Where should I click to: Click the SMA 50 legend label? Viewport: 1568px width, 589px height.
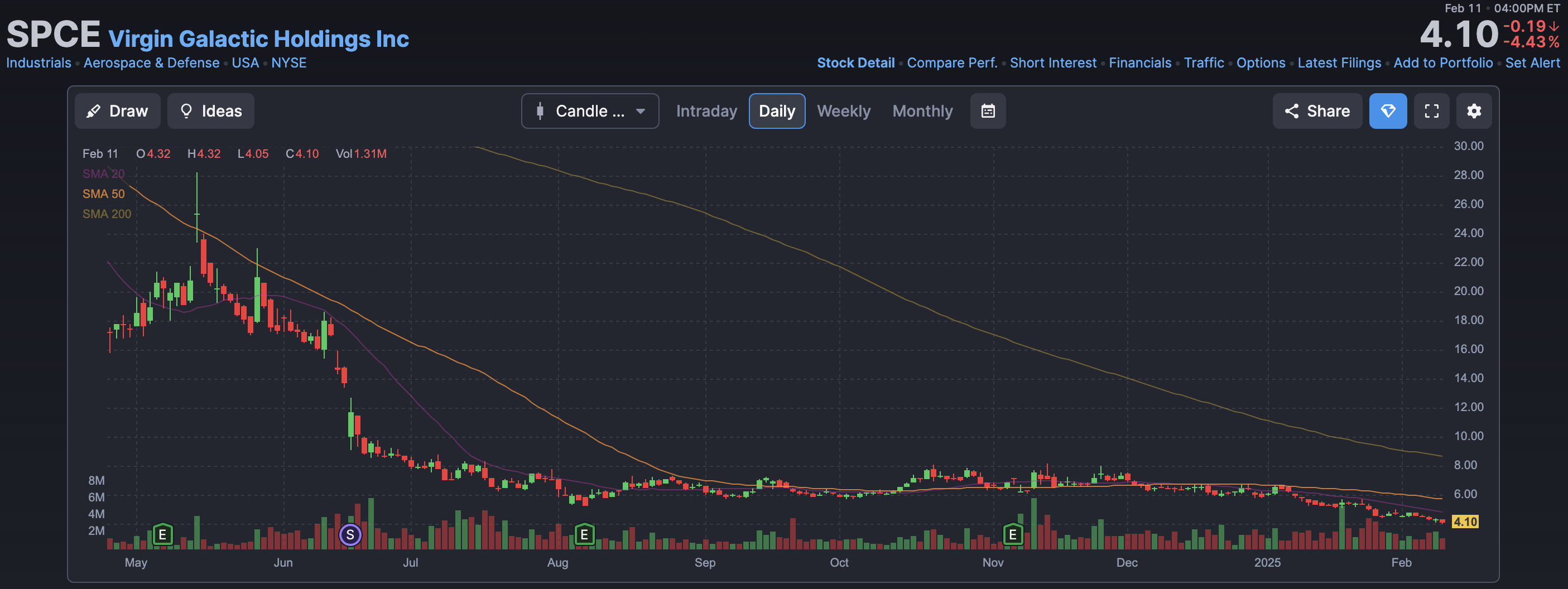click(x=103, y=194)
